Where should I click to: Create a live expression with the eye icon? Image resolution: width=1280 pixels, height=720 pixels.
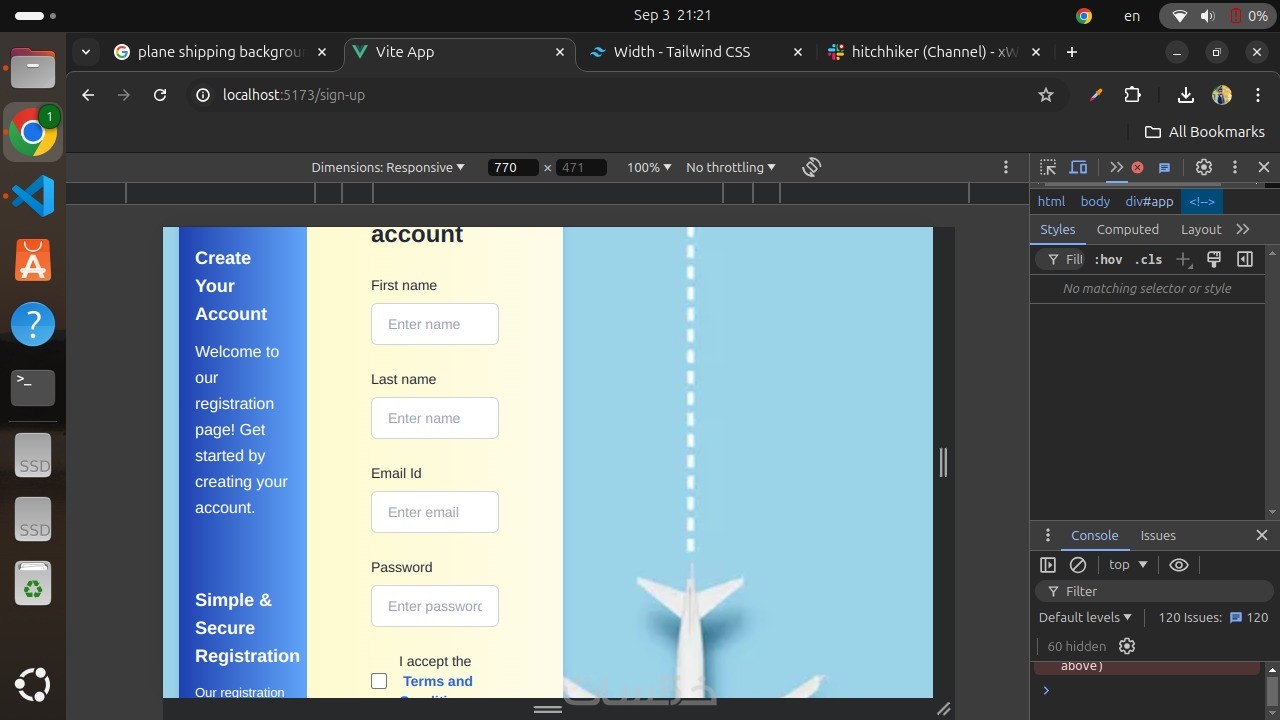point(1179,565)
